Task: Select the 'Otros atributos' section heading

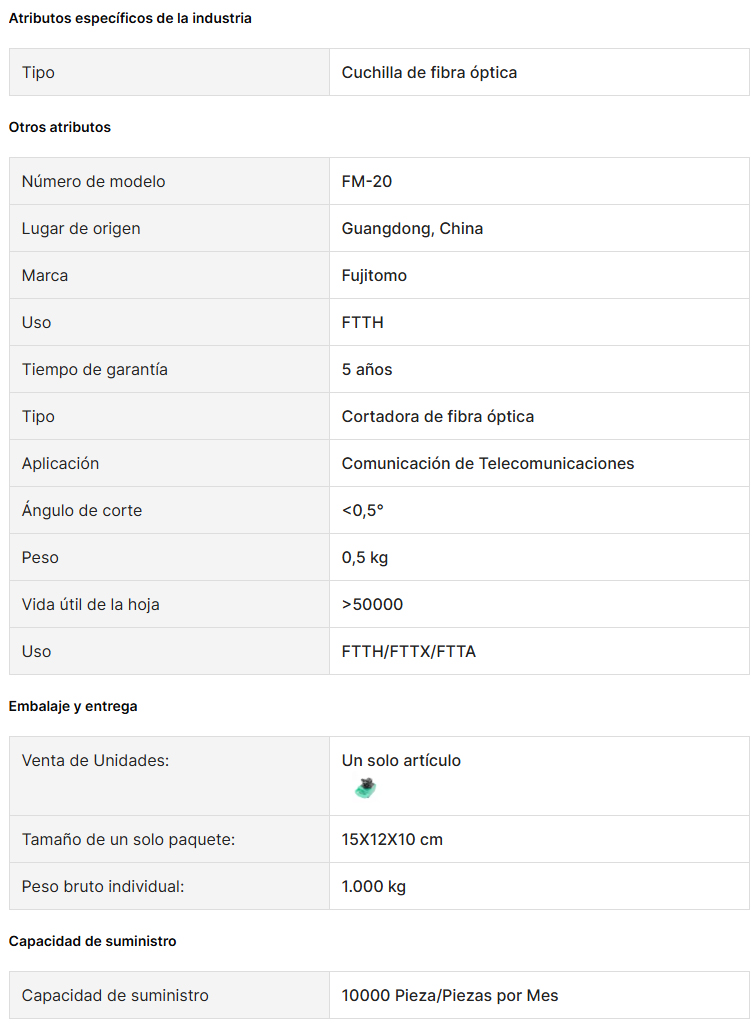Action: (x=59, y=127)
